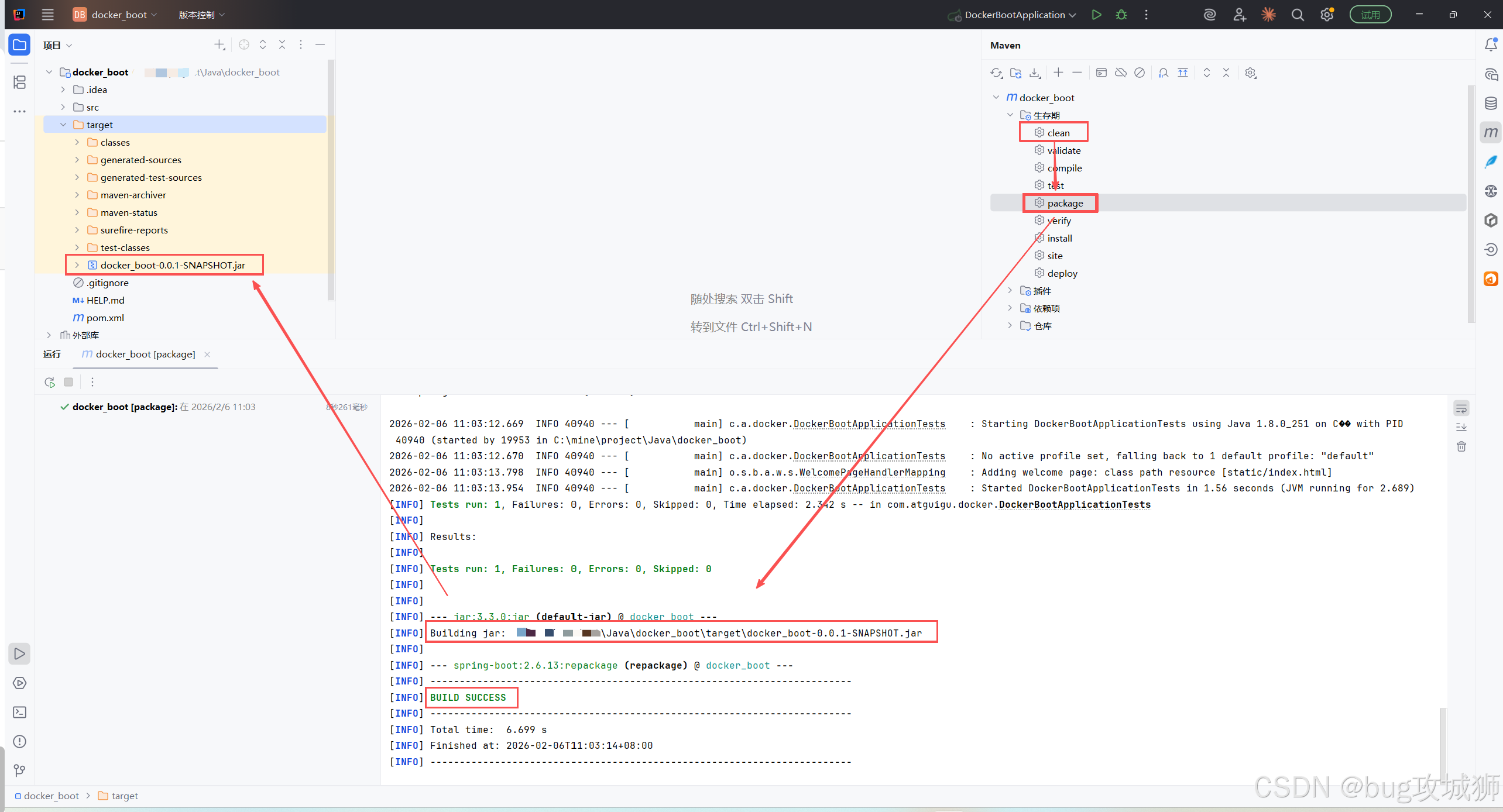Toggle soft-wrap in run console
Image resolution: width=1503 pixels, height=812 pixels.
pyautogui.click(x=1461, y=408)
